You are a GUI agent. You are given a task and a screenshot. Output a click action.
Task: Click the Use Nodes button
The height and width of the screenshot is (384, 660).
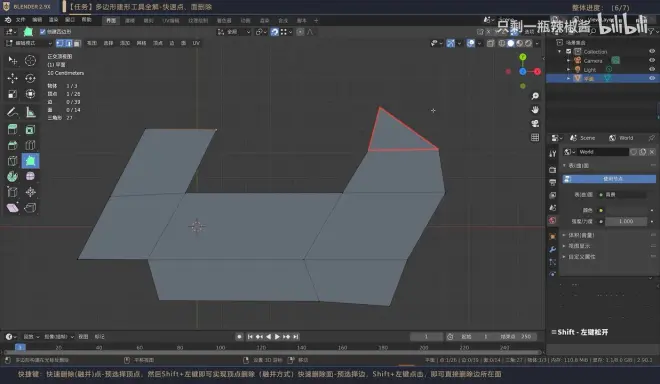pyautogui.click(x=609, y=179)
